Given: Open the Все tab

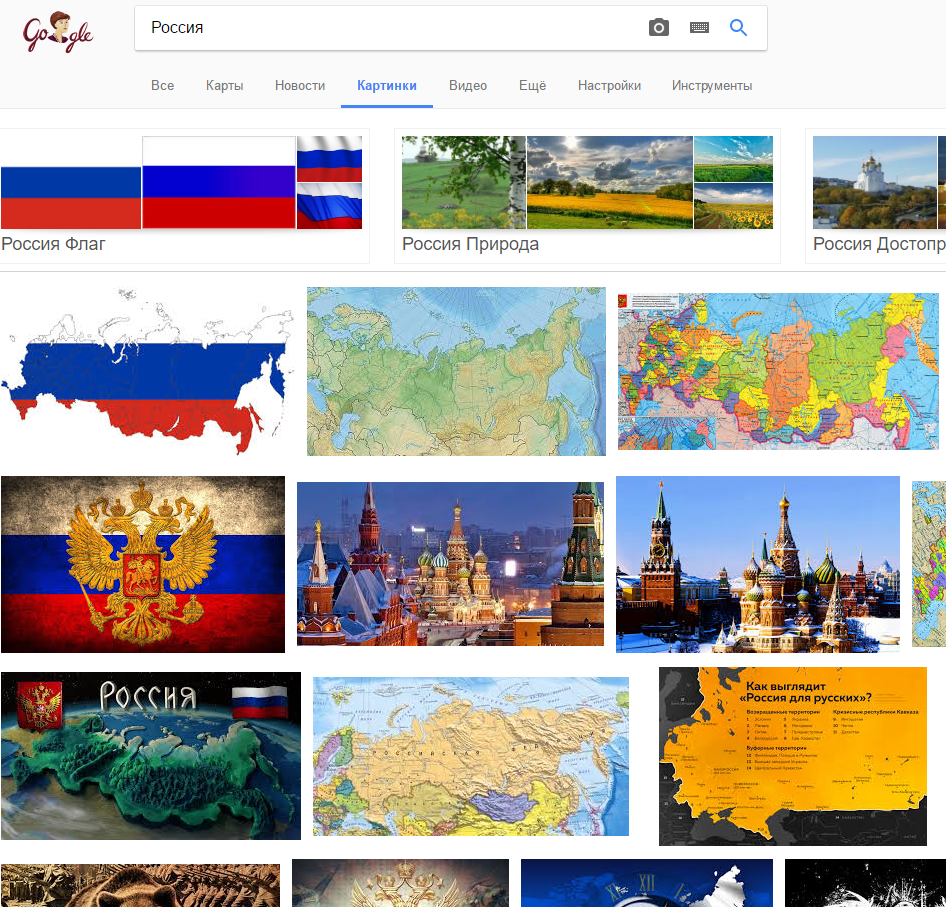Looking at the screenshot, I should pos(162,86).
